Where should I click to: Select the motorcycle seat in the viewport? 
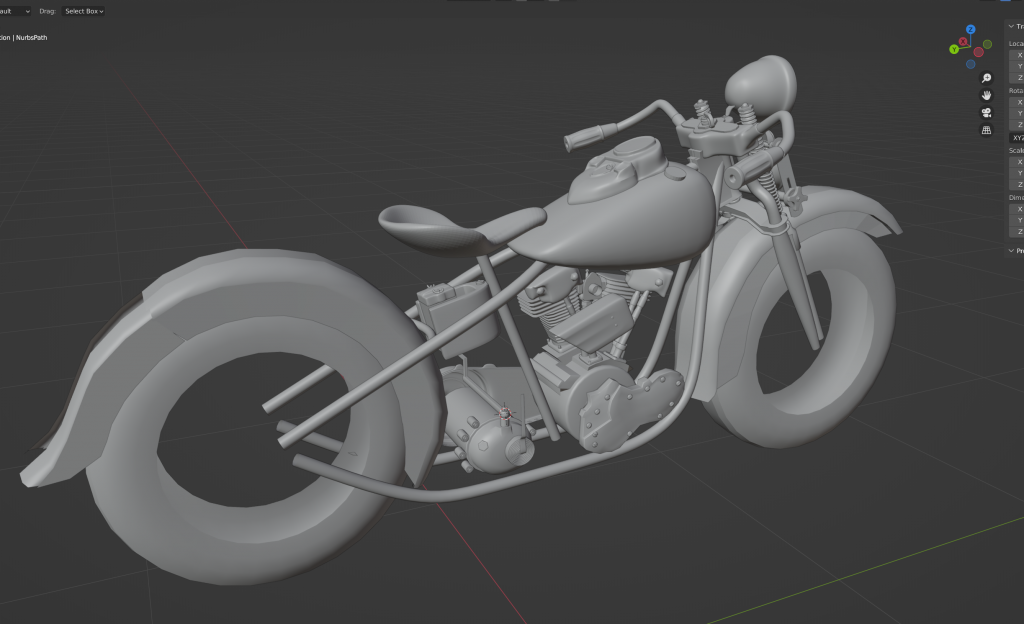(430, 225)
